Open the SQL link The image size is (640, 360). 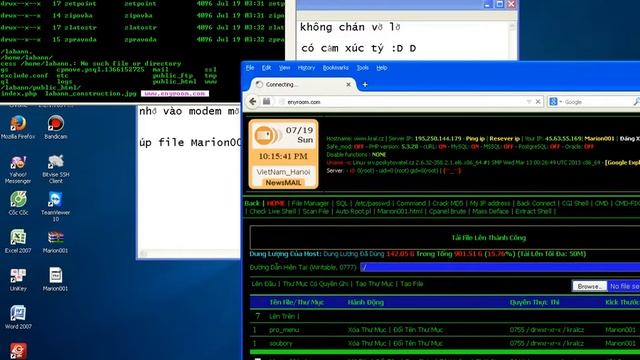[342, 203]
